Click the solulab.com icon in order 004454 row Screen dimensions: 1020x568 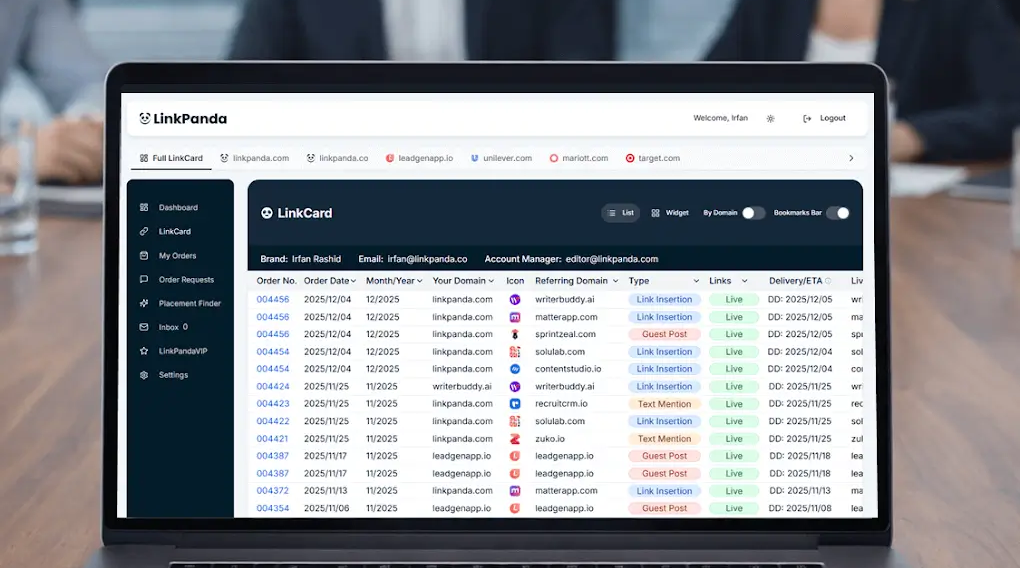pos(515,351)
